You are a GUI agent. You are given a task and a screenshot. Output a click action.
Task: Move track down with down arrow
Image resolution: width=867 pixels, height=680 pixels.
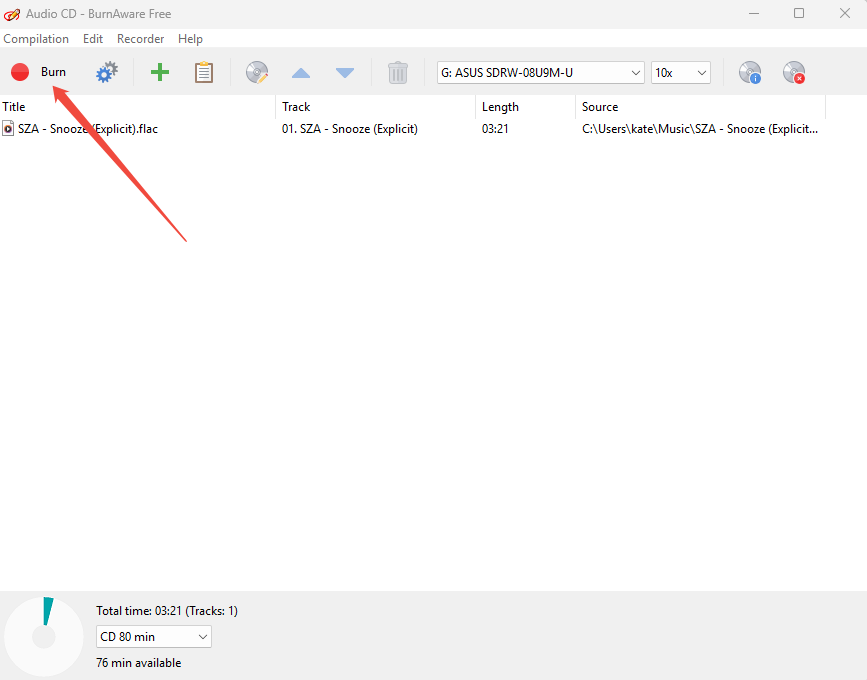pyautogui.click(x=345, y=73)
